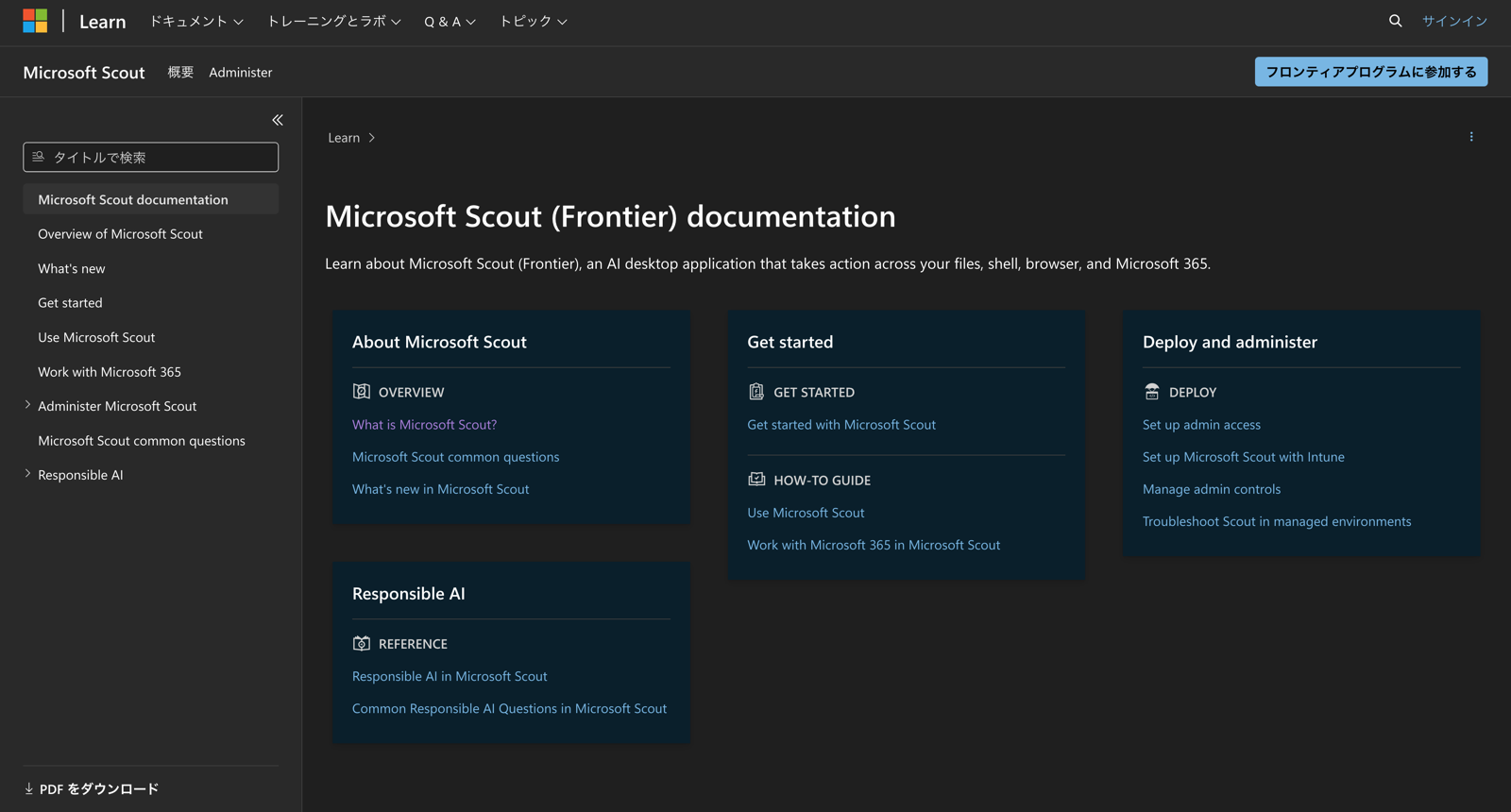The height and width of the screenshot is (812, 1511).
Task: Expand the Responsible AI tree node
Action: (27, 474)
